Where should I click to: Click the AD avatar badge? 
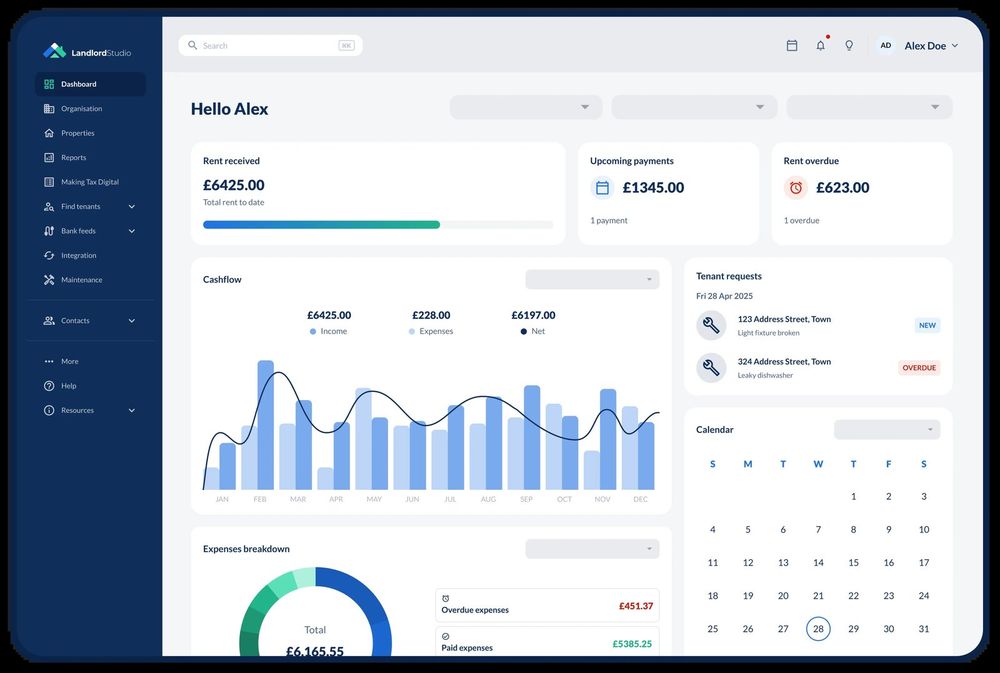(886, 45)
